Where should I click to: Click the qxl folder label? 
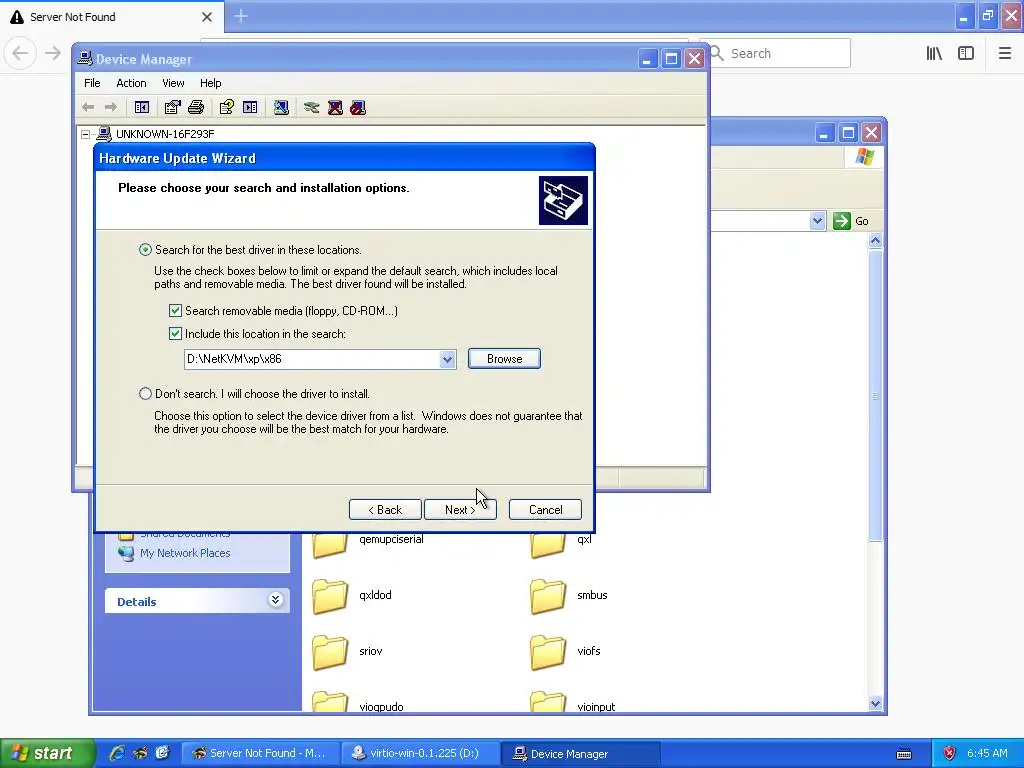pyautogui.click(x=584, y=539)
